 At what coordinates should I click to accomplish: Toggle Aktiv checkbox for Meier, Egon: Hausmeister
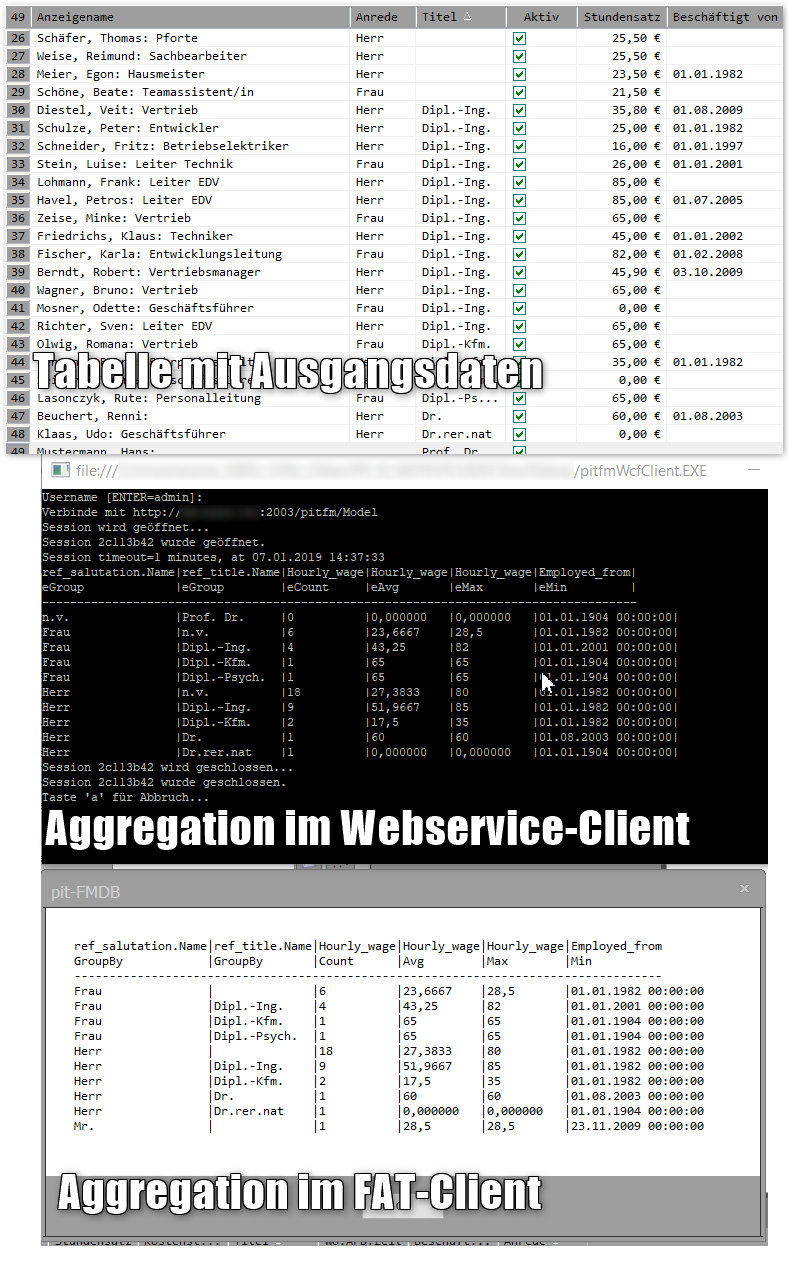(x=519, y=74)
